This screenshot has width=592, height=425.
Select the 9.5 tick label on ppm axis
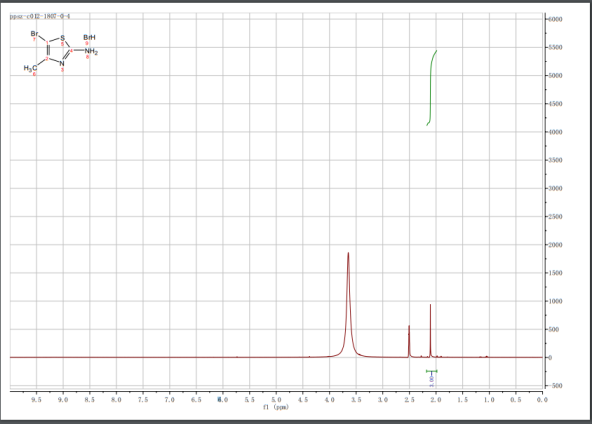(36, 400)
